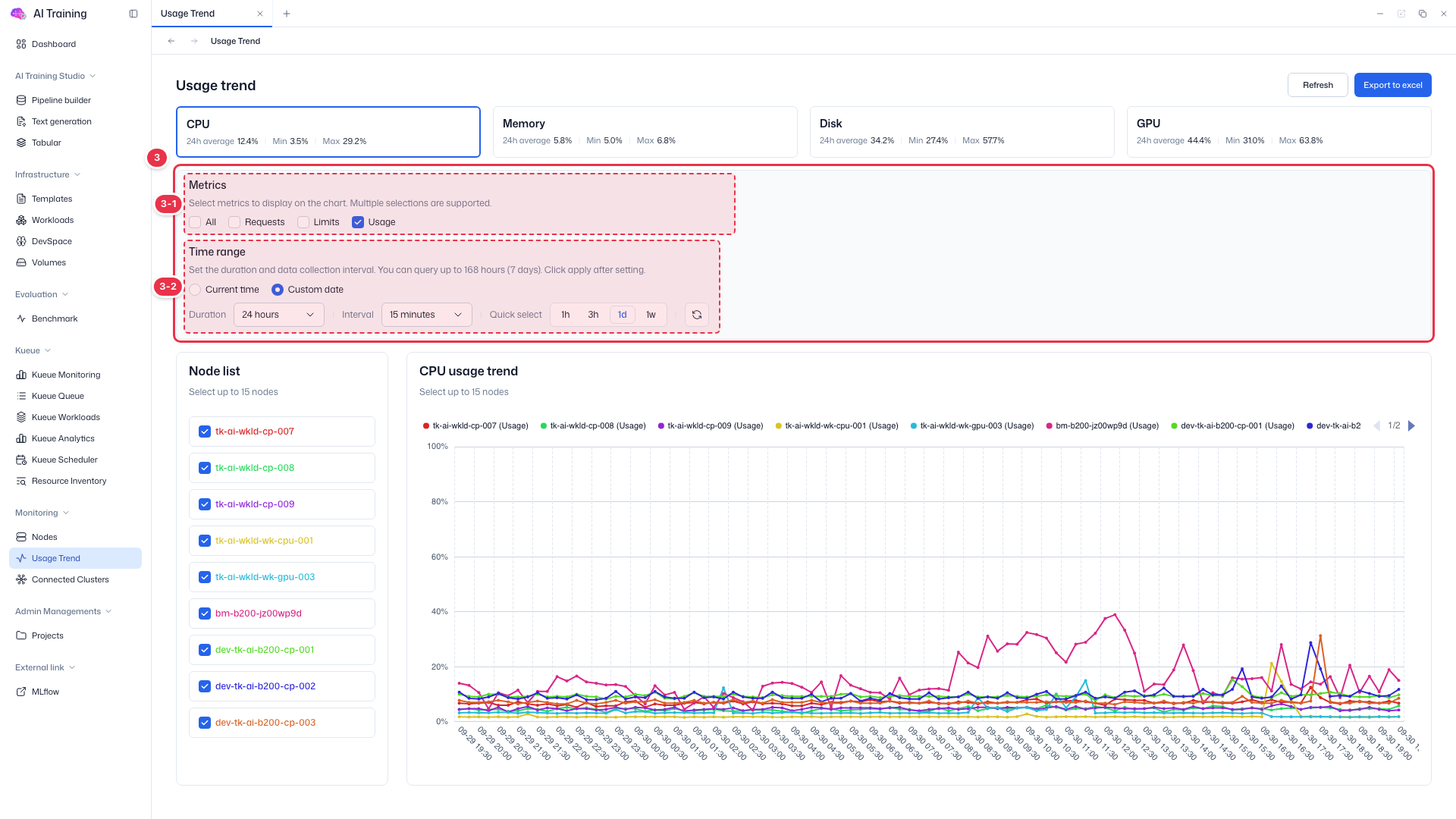The height and width of the screenshot is (819, 1456).
Task: Select the Memory usage card tab
Action: point(645,132)
